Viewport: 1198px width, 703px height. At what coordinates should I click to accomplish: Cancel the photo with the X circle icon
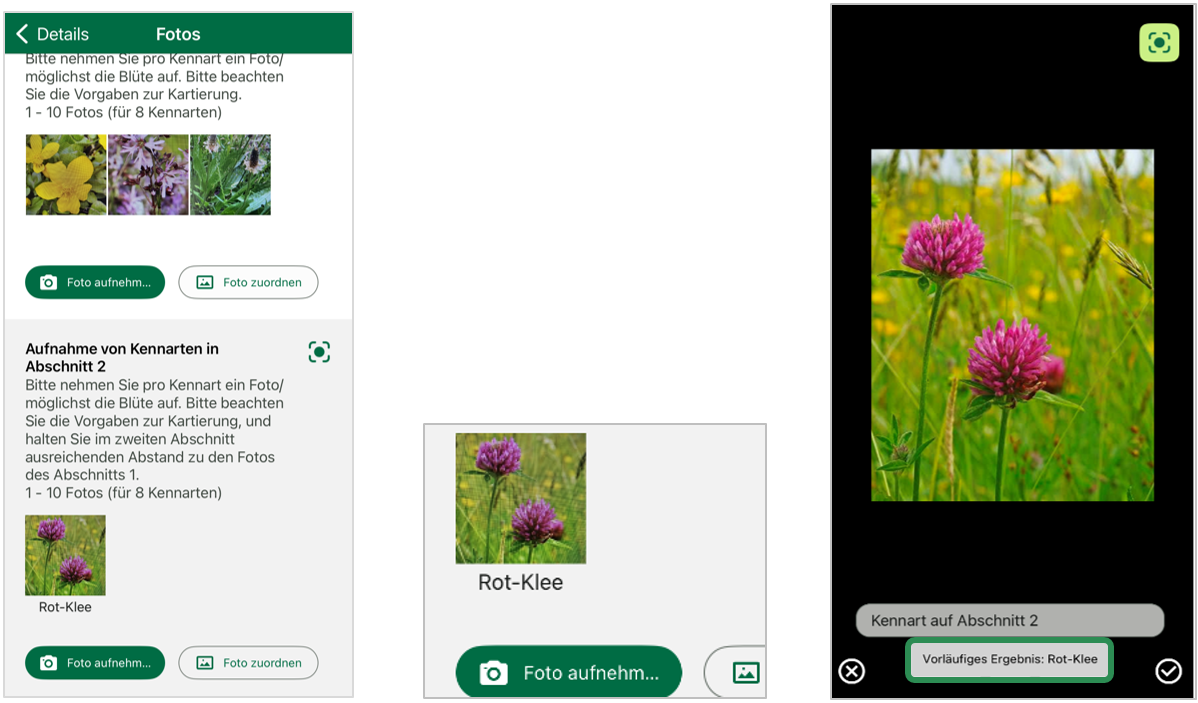point(851,671)
